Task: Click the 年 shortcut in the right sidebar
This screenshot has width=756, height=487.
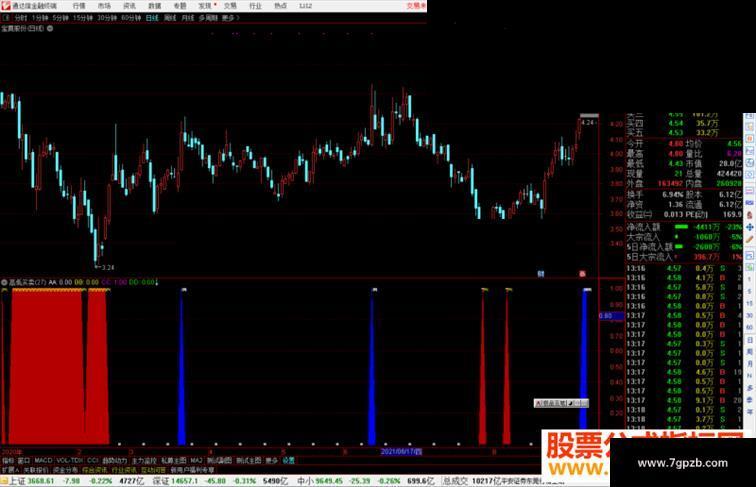Action: [750, 411]
